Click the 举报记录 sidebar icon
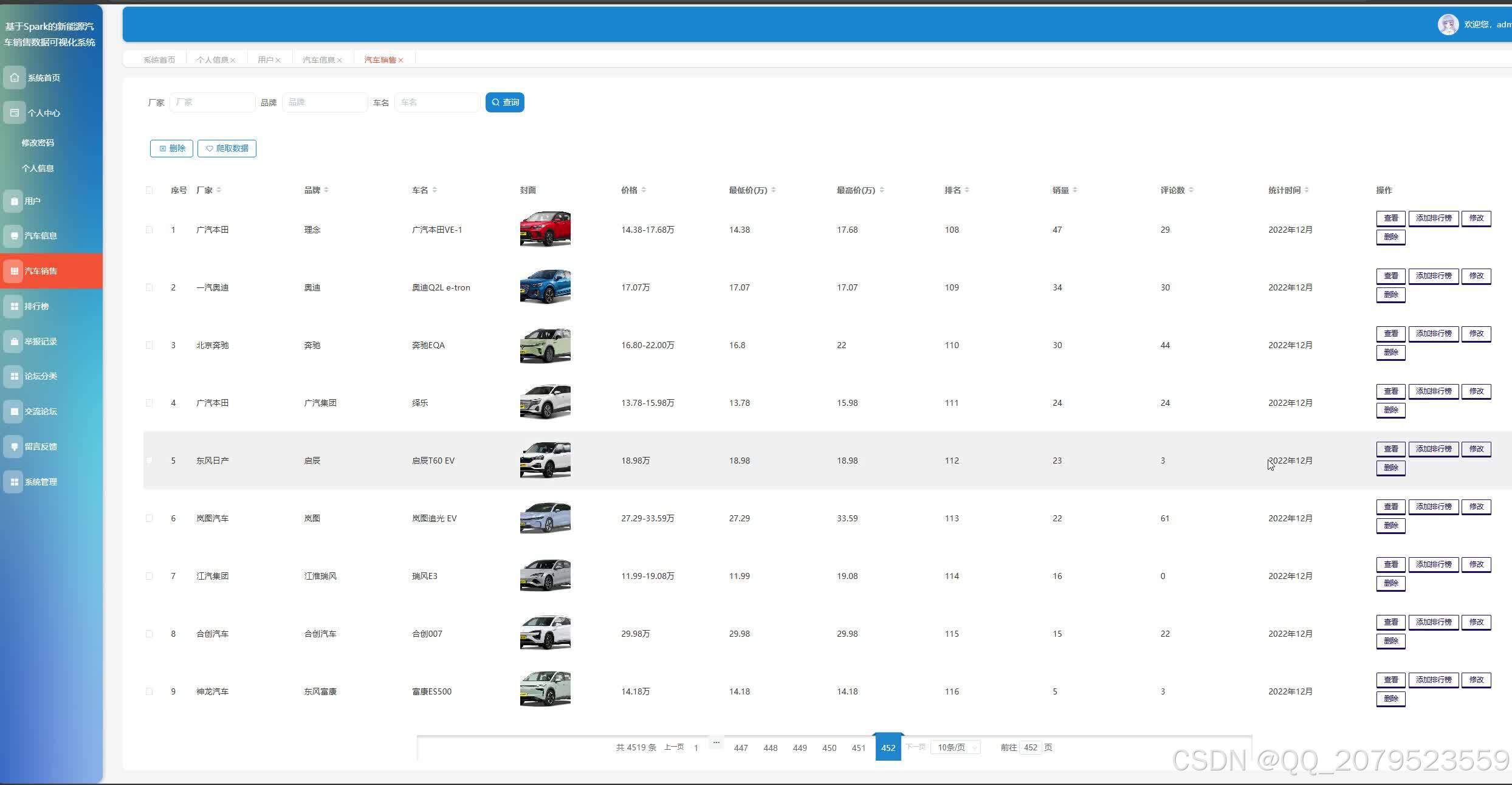The height and width of the screenshot is (785, 1512). (x=15, y=341)
